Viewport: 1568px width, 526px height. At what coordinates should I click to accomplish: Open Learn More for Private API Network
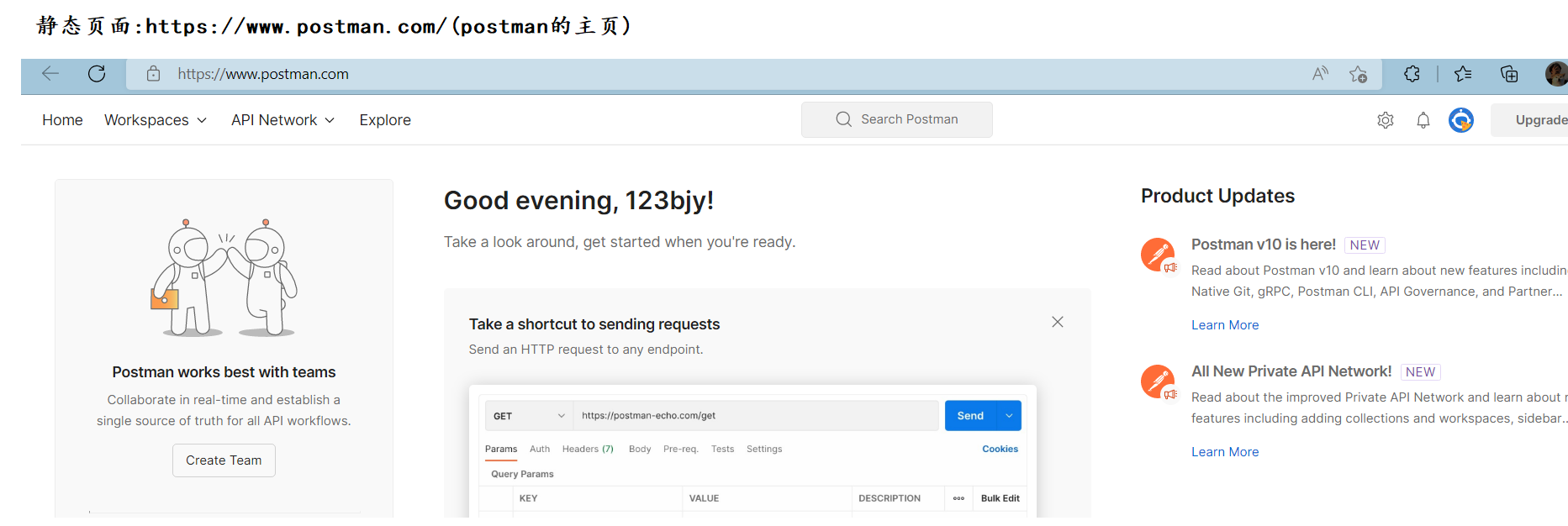pos(1225,452)
